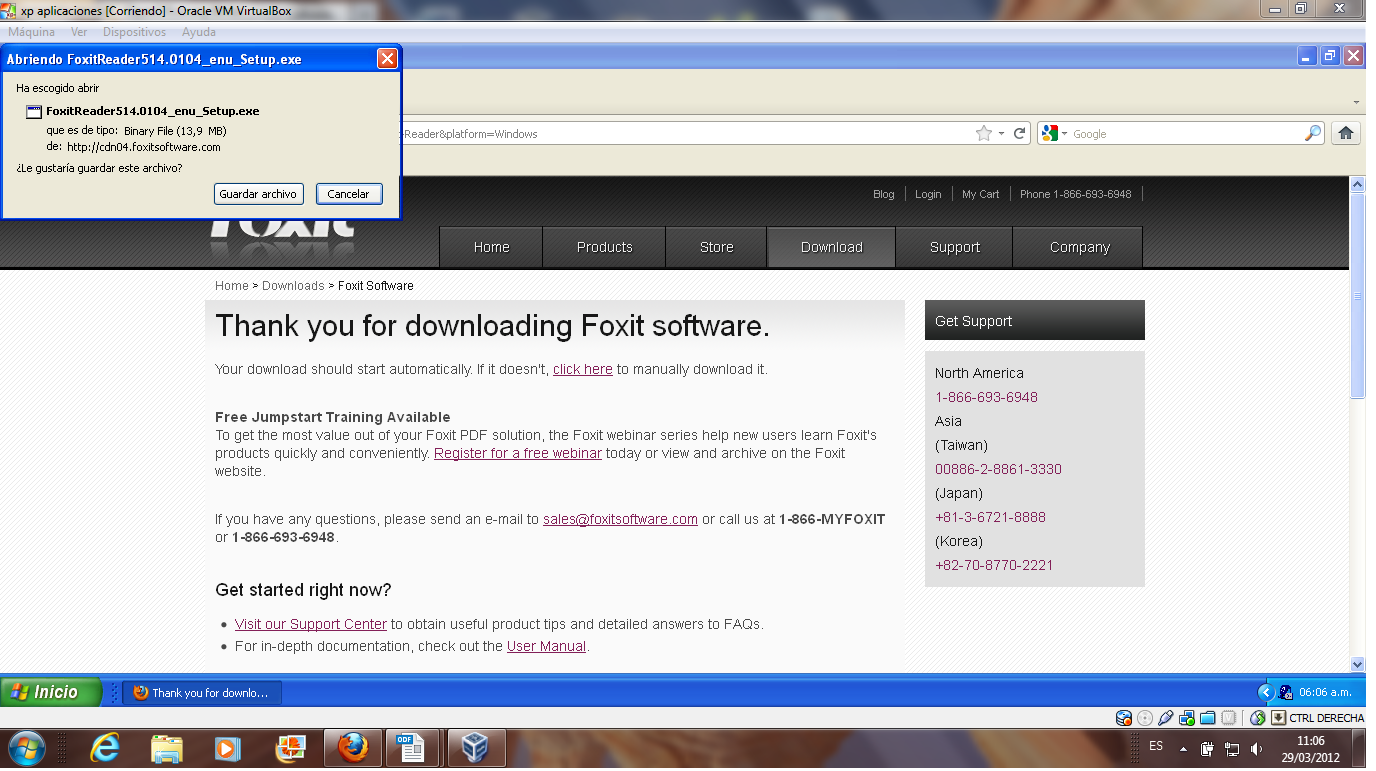Open the Download navigation tab
Image resolution: width=1376 pixels, height=771 pixels.
[x=831, y=247]
